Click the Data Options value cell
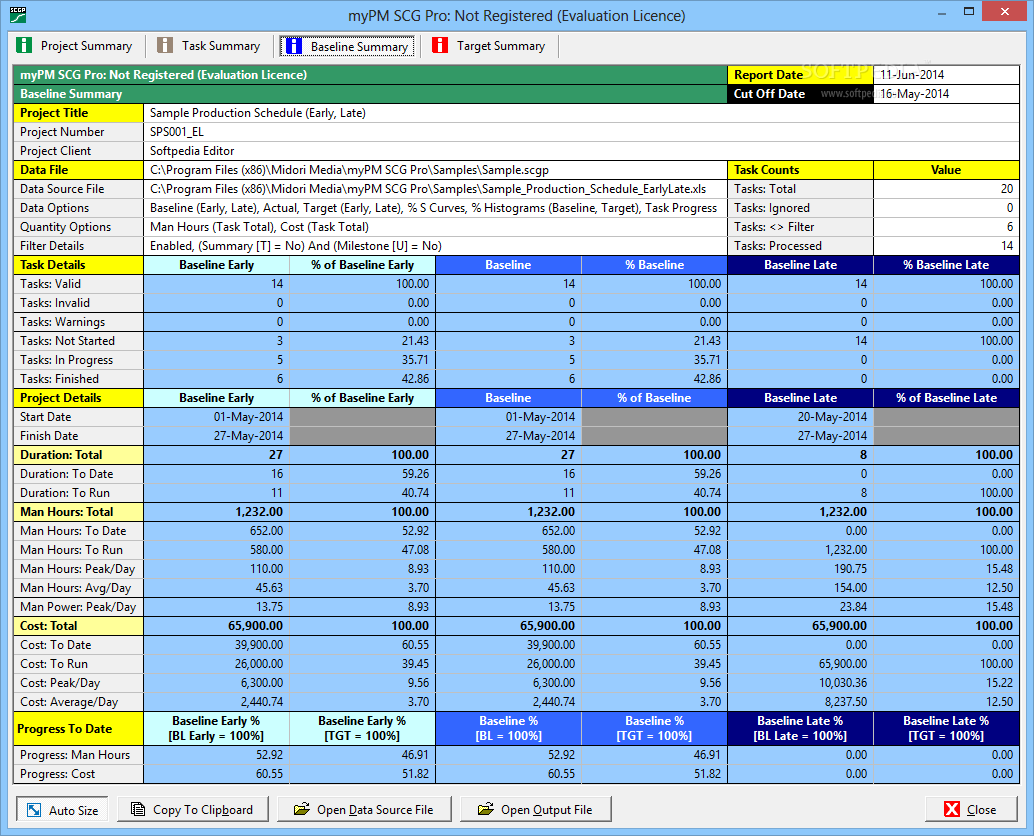 (435, 208)
